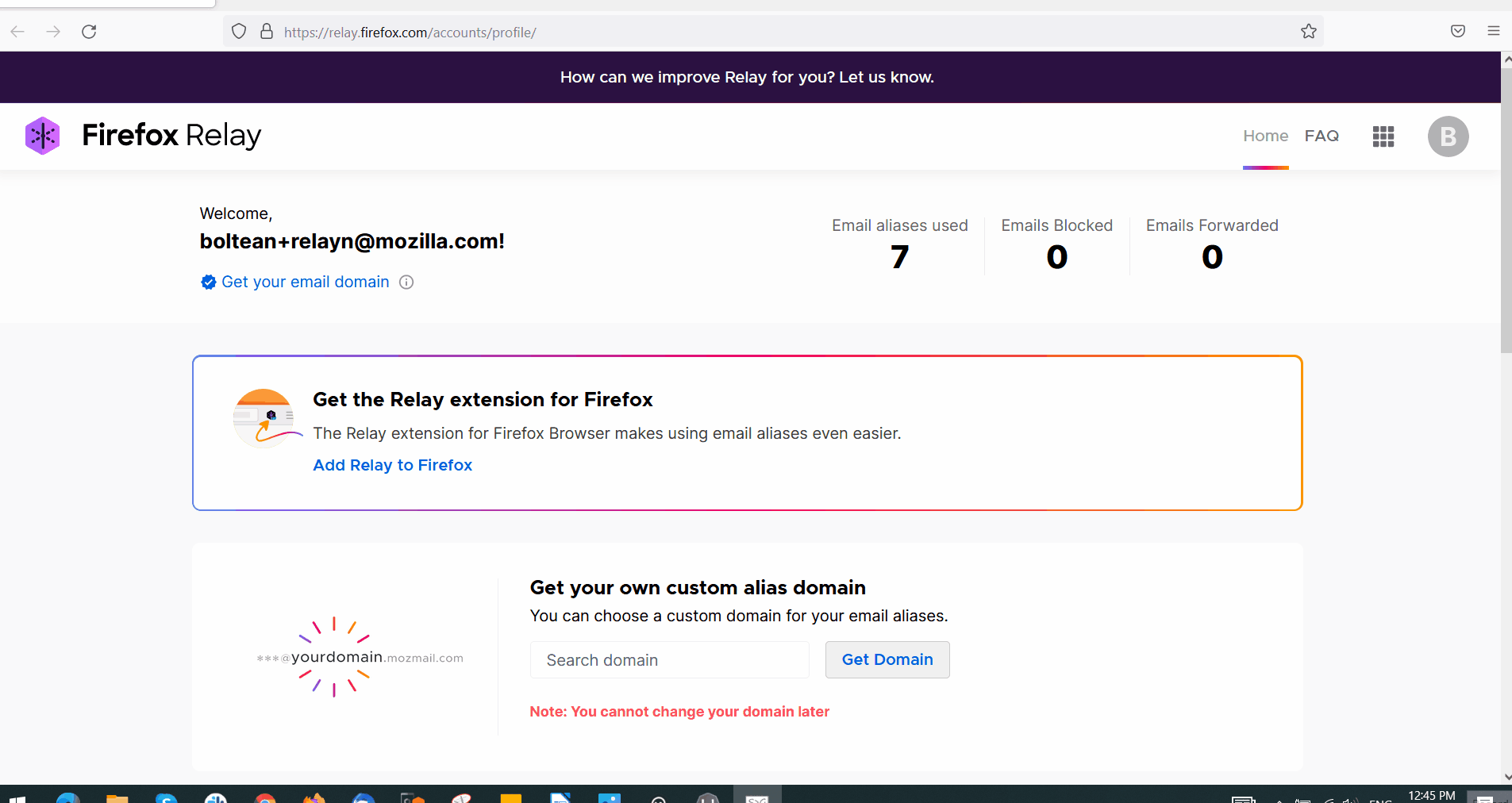This screenshot has height=803, width=1512.
Task: Click the info icon beside Get your email domain
Action: coord(406,282)
